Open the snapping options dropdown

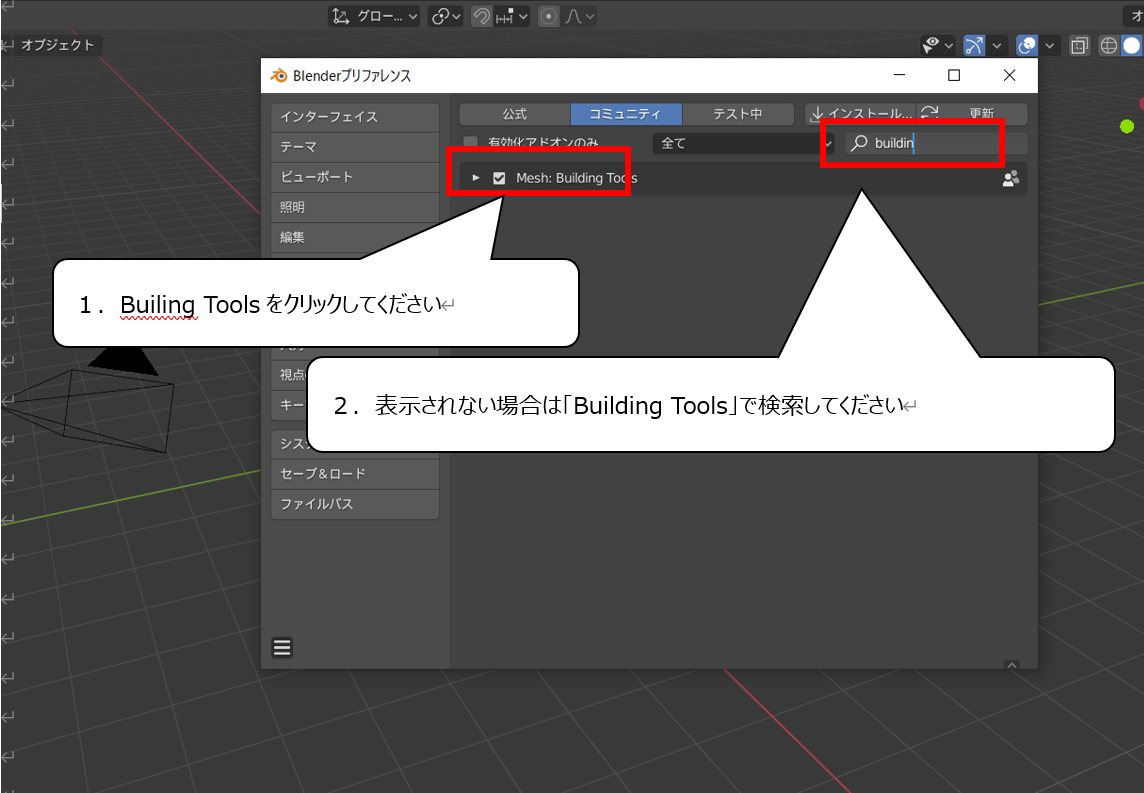(x=511, y=16)
